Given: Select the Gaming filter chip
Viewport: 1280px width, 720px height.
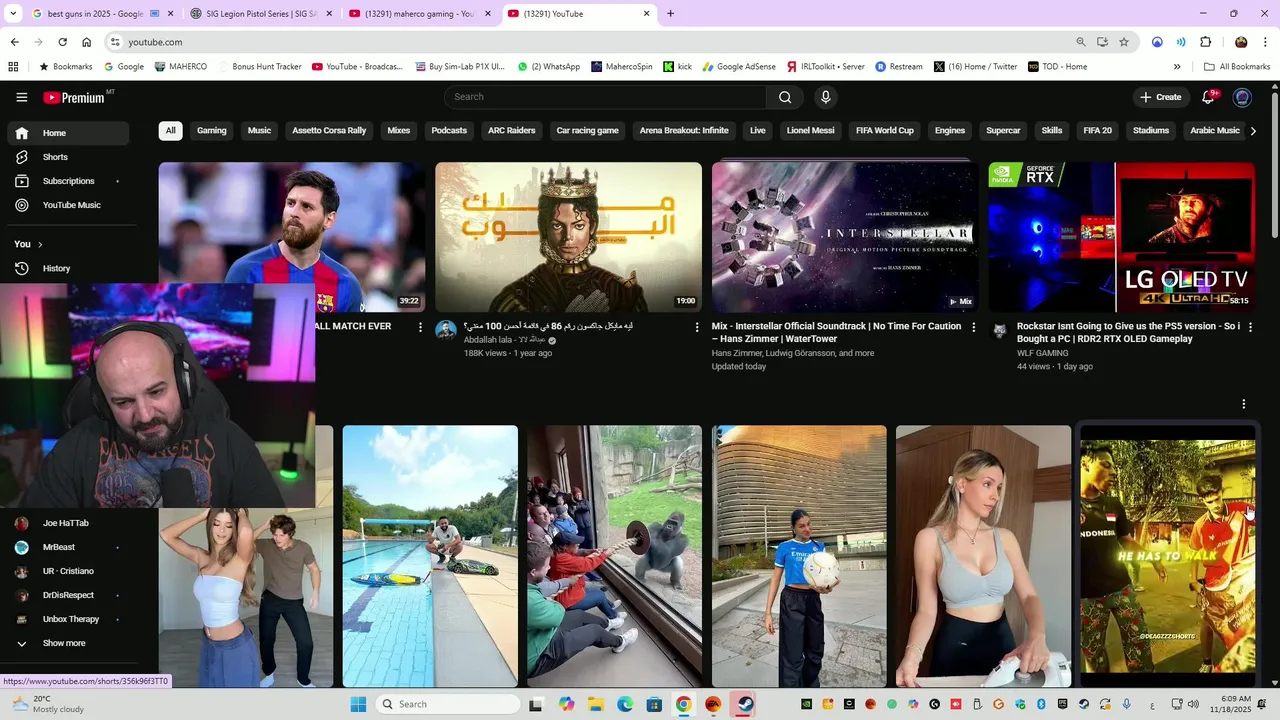Looking at the screenshot, I should pyautogui.click(x=212, y=131).
